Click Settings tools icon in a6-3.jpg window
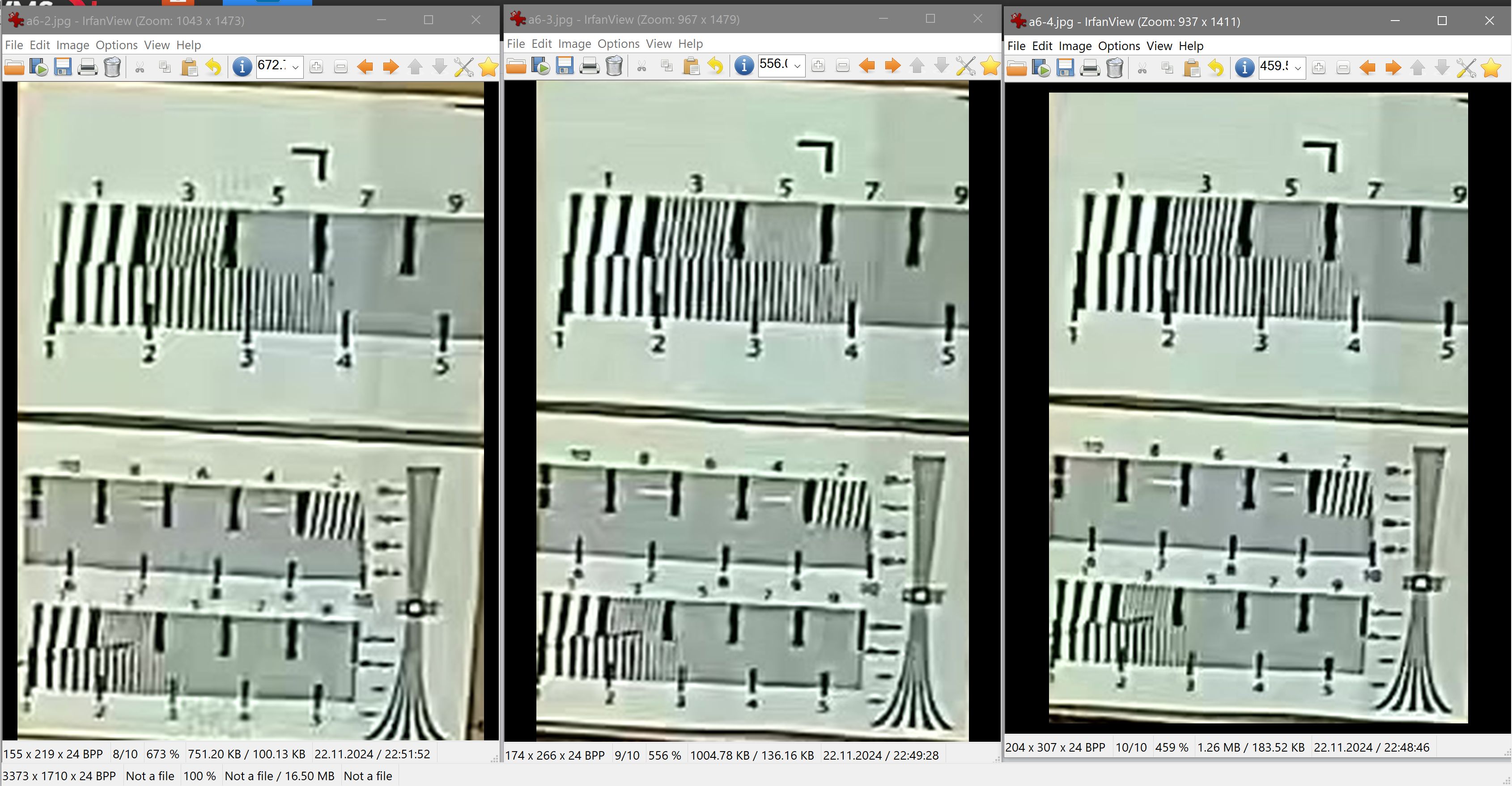Screen dimensions: 1512x786 click(965, 66)
